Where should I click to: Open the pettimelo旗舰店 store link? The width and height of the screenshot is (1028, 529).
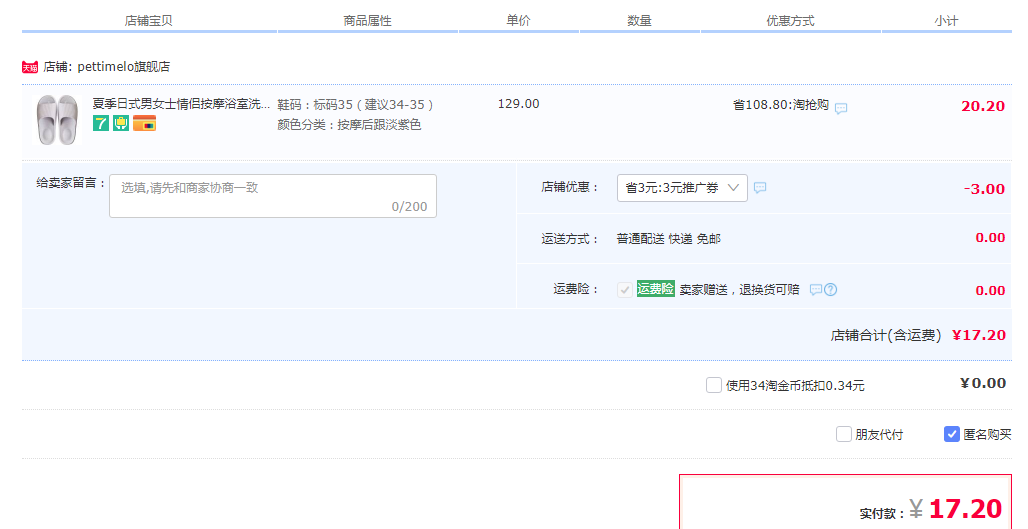[123, 67]
